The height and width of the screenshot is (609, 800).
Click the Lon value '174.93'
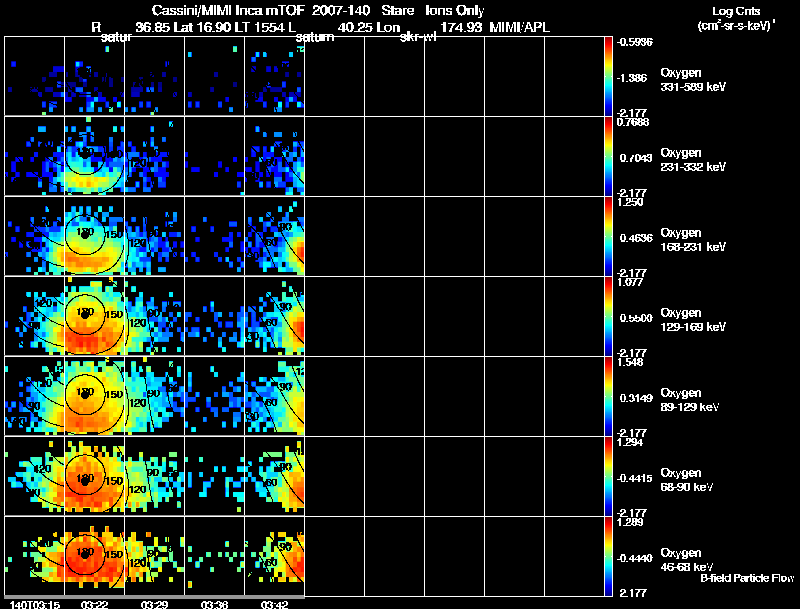(461, 27)
